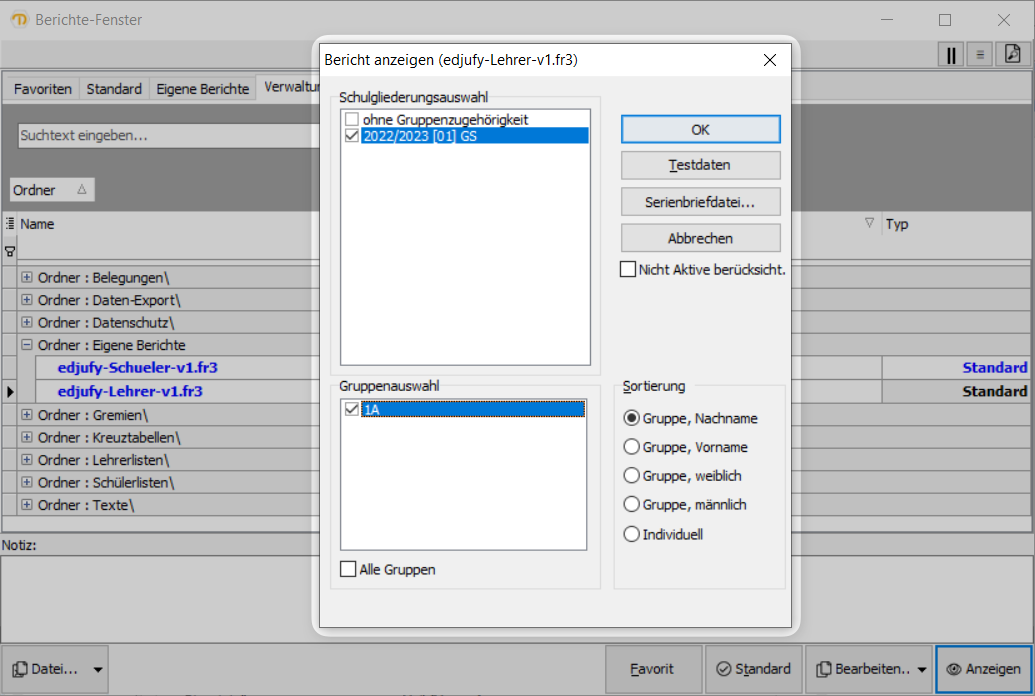
Task: Open the Bearbeiten.. dropdown arrow
Action: click(921, 670)
